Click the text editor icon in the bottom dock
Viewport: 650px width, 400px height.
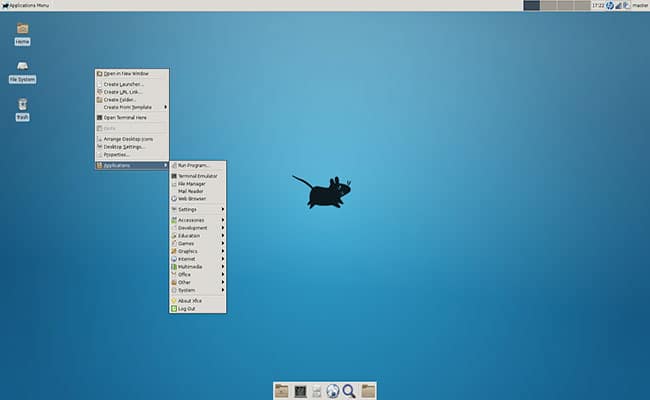click(x=317, y=391)
